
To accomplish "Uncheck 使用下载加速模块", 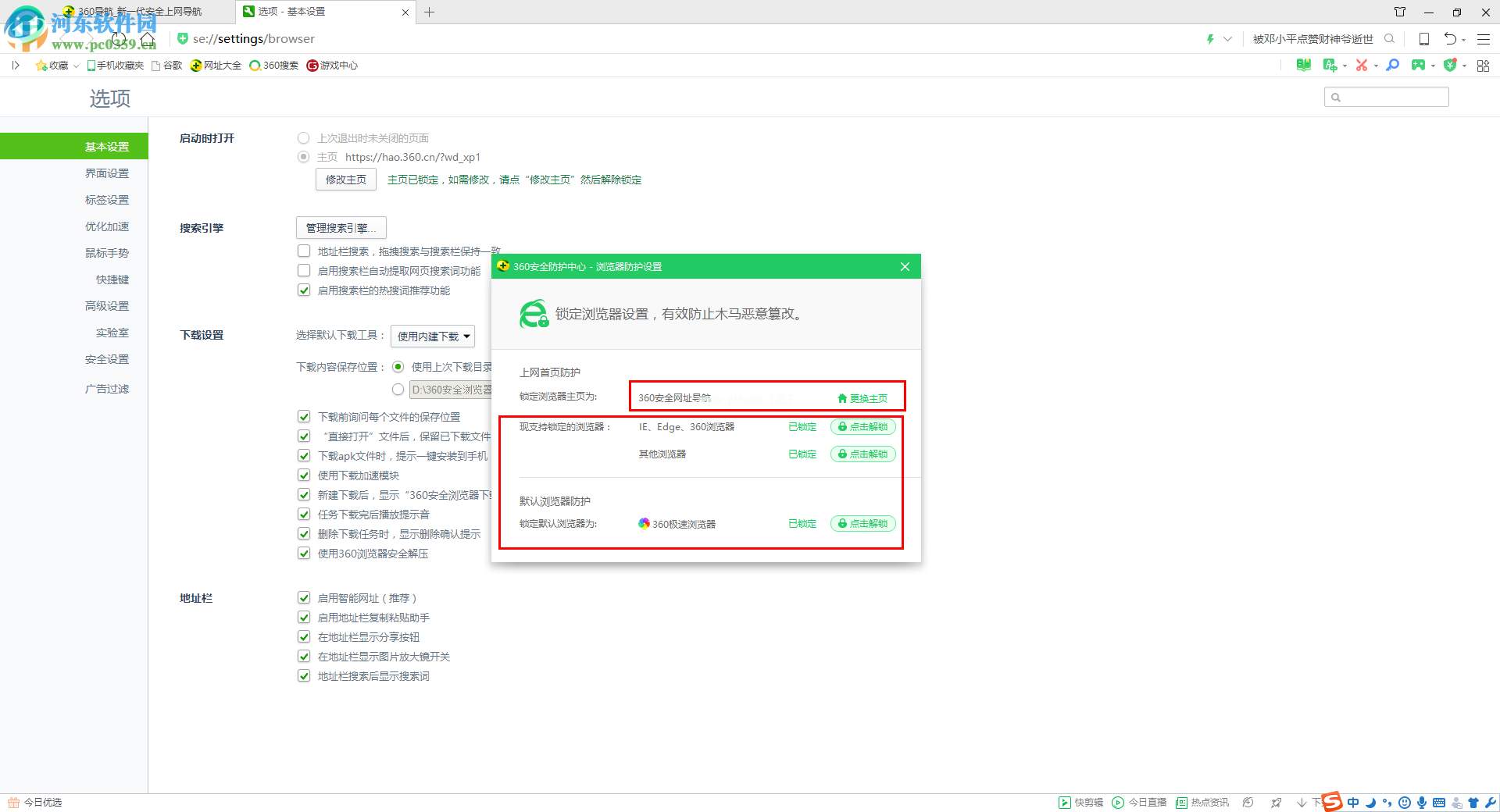I will coord(304,475).
